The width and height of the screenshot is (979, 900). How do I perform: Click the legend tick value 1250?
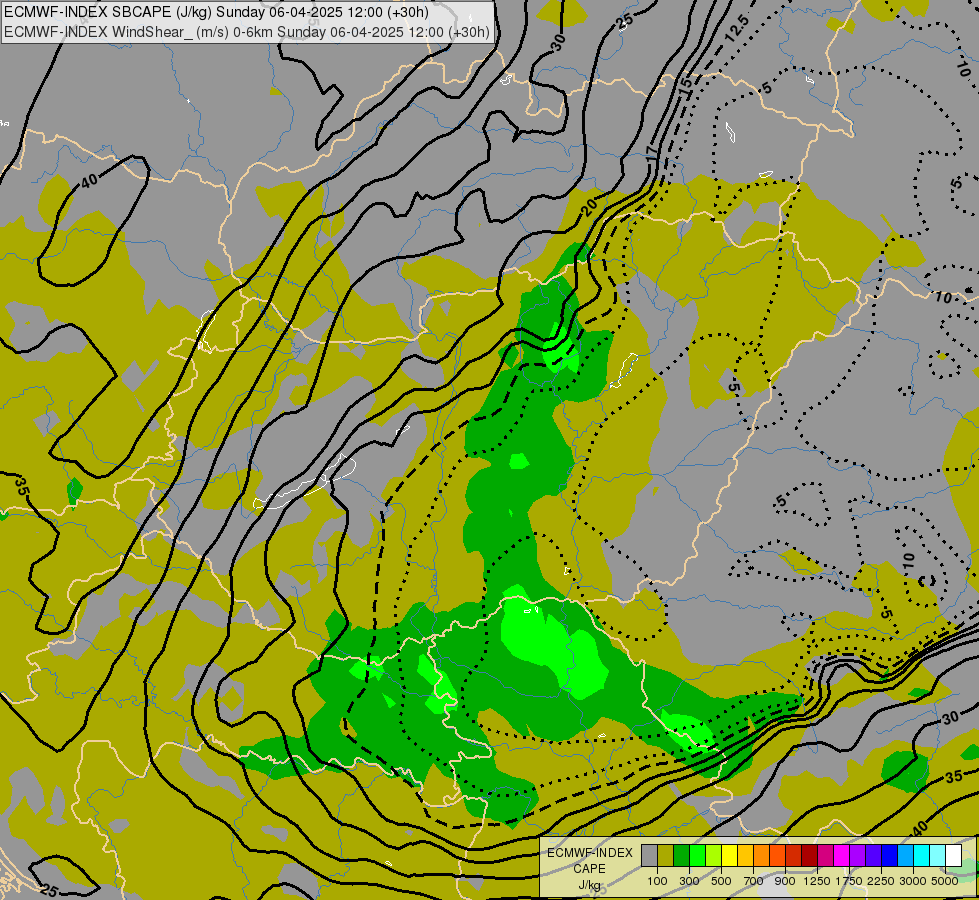(817, 881)
